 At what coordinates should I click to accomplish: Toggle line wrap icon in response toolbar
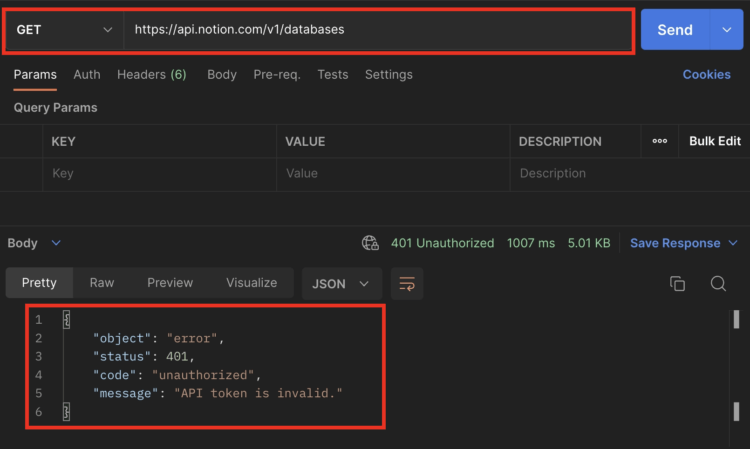point(406,284)
